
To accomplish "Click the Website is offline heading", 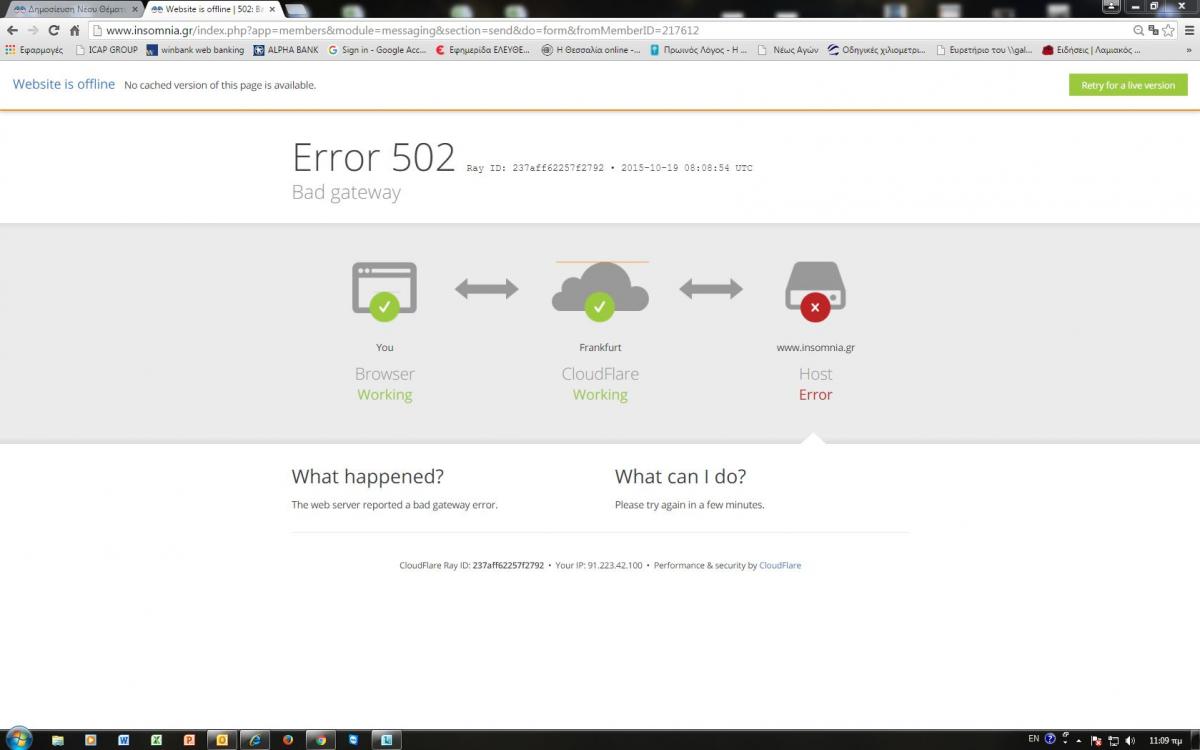I will point(64,84).
